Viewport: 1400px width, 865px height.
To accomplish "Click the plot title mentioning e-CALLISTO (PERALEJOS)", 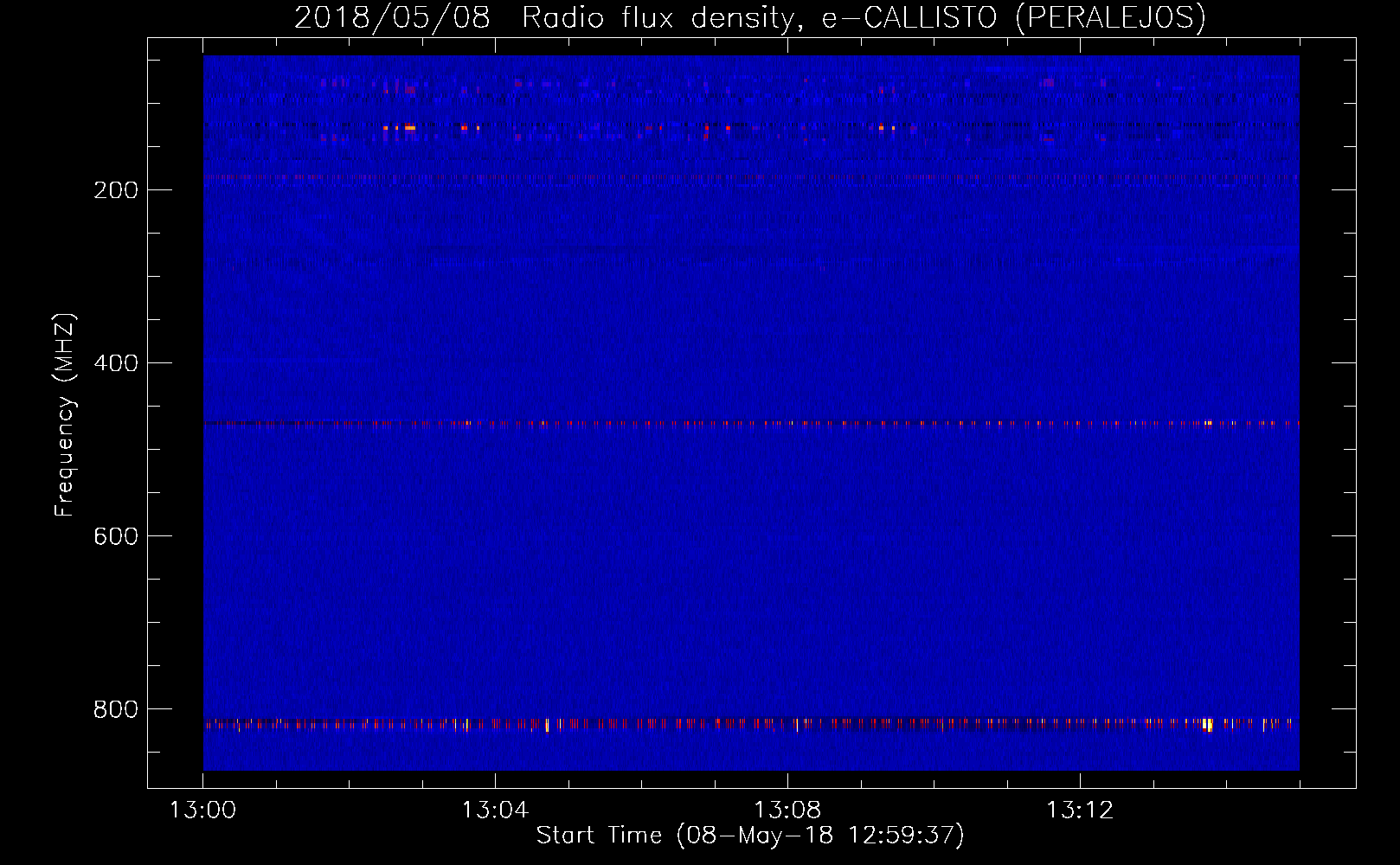I will [x=750, y=17].
